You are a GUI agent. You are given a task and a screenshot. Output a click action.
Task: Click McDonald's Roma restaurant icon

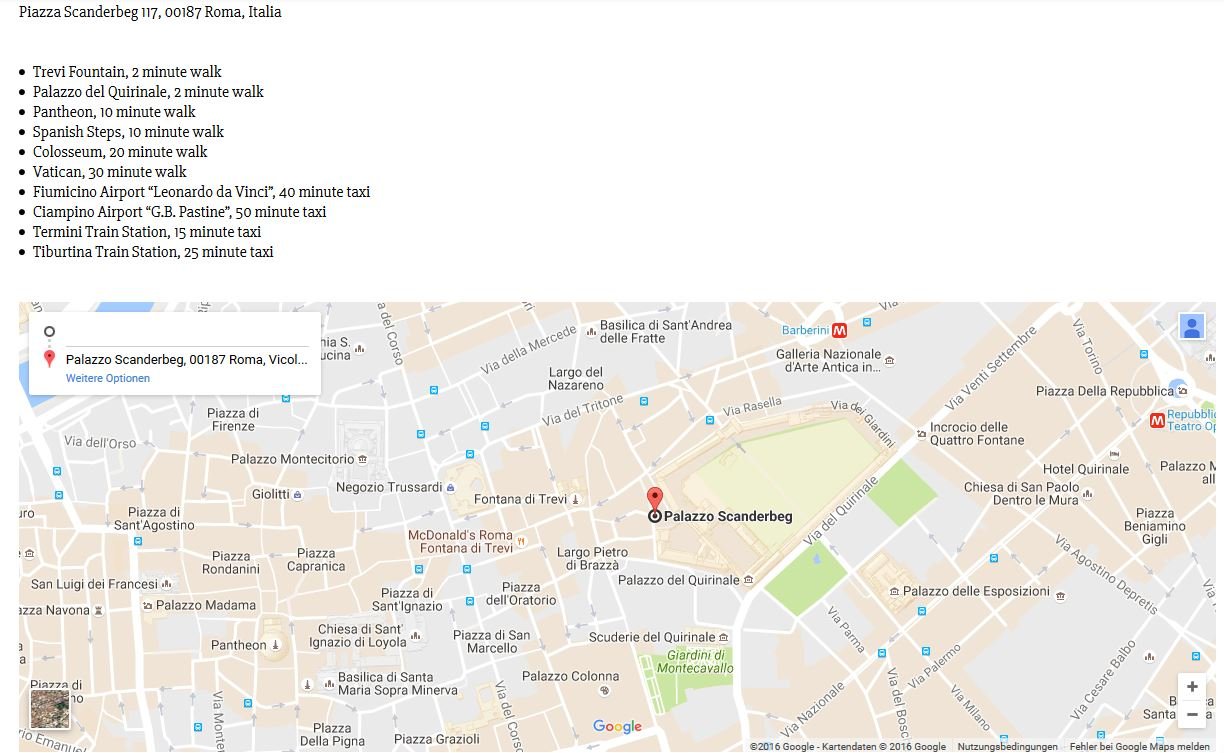[521, 541]
